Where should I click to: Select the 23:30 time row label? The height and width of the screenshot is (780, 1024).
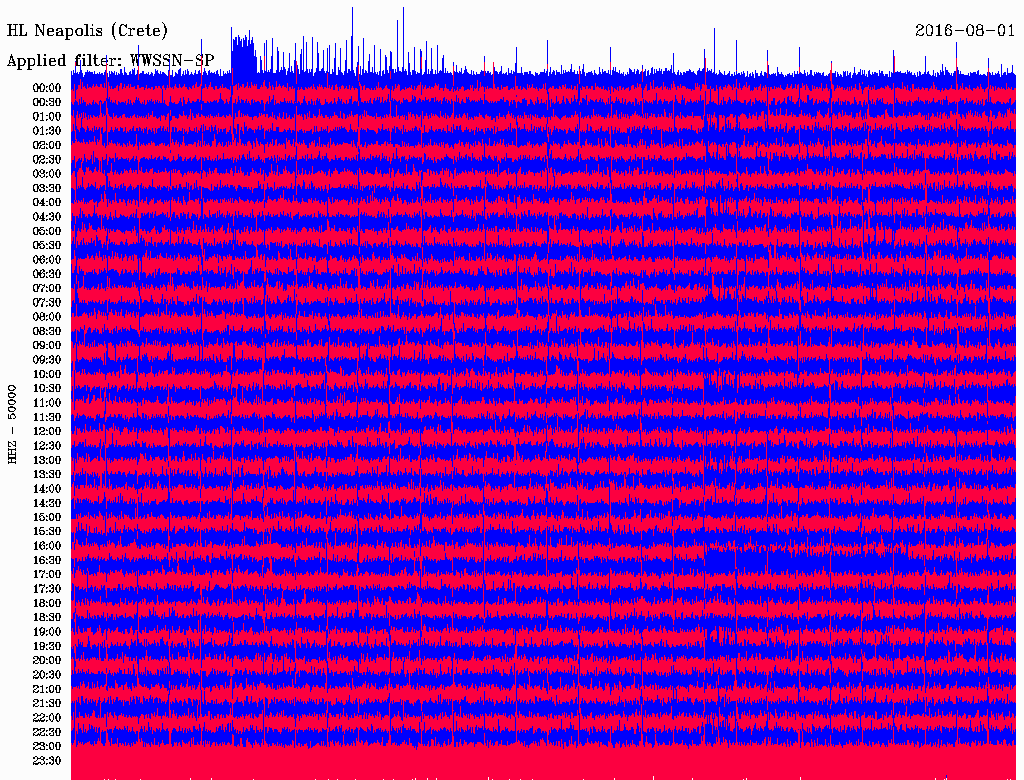click(x=47, y=761)
